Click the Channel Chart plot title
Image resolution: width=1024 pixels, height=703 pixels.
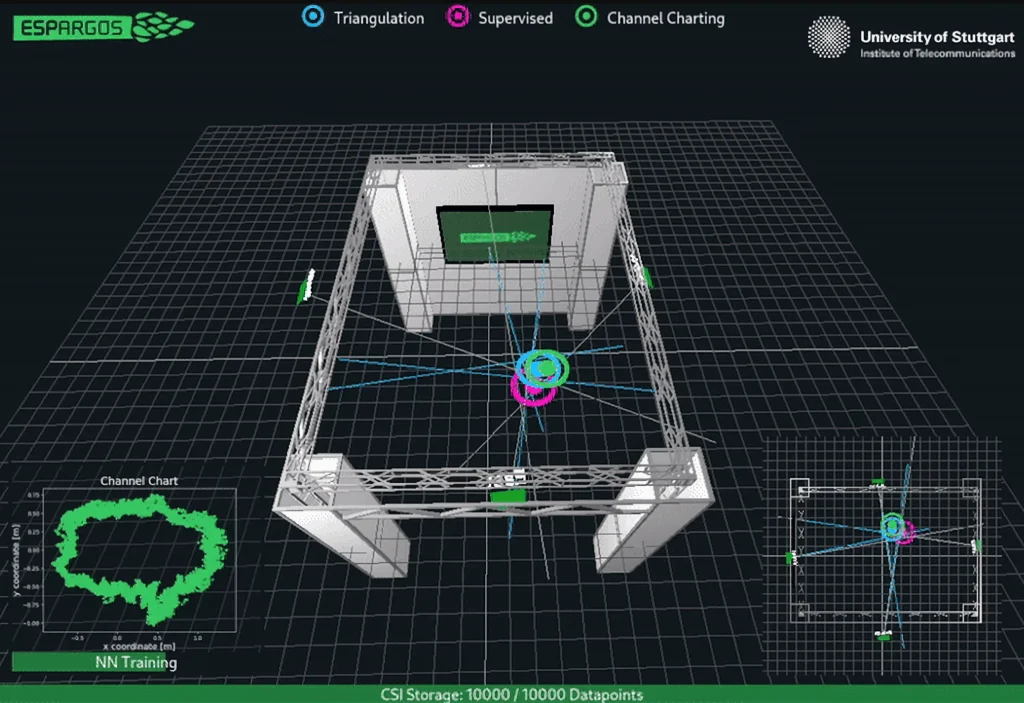point(139,481)
